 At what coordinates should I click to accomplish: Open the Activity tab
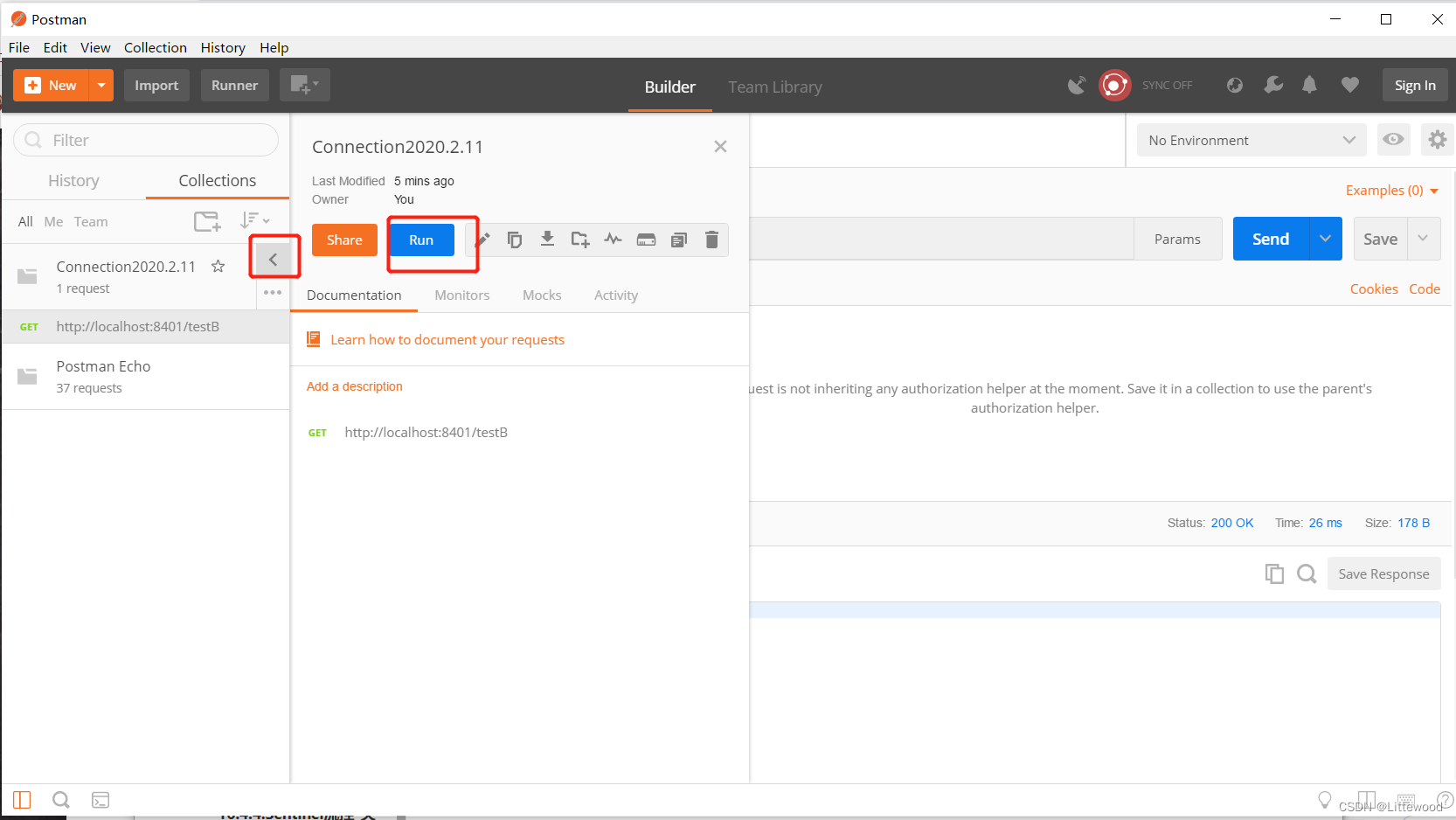click(x=616, y=295)
